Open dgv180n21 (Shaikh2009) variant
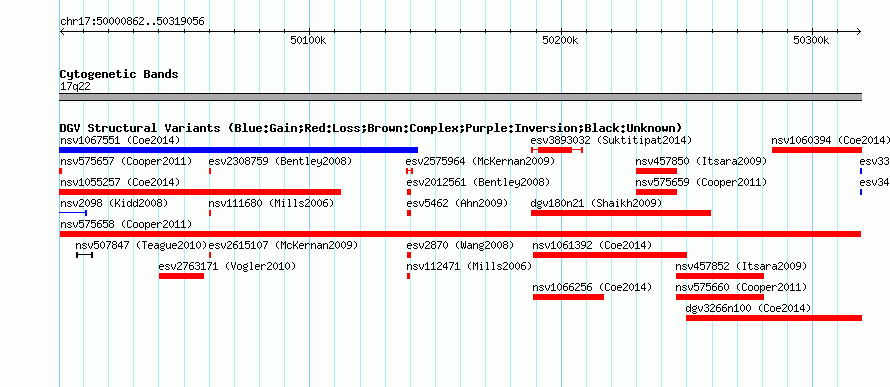The image size is (890, 387). point(596,203)
